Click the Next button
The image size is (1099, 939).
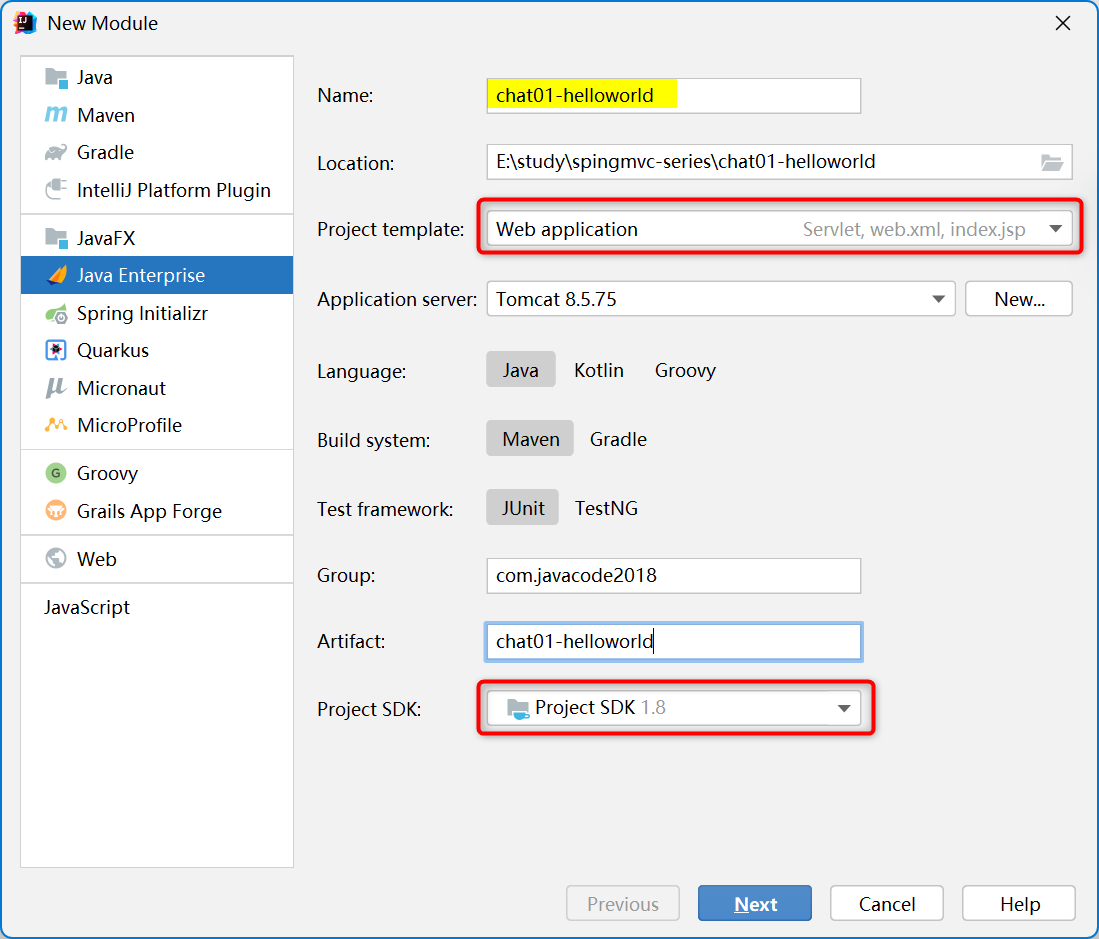point(755,903)
